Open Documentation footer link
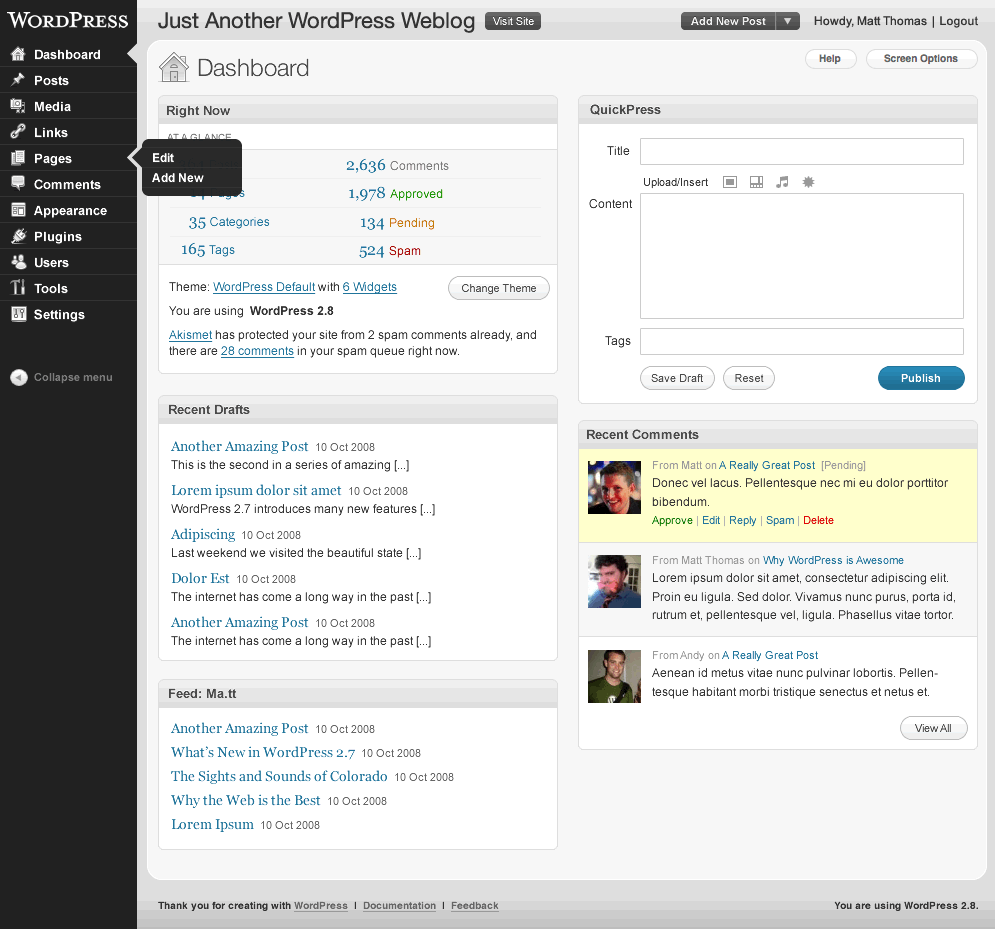The height and width of the screenshot is (929, 995). (400, 906)
